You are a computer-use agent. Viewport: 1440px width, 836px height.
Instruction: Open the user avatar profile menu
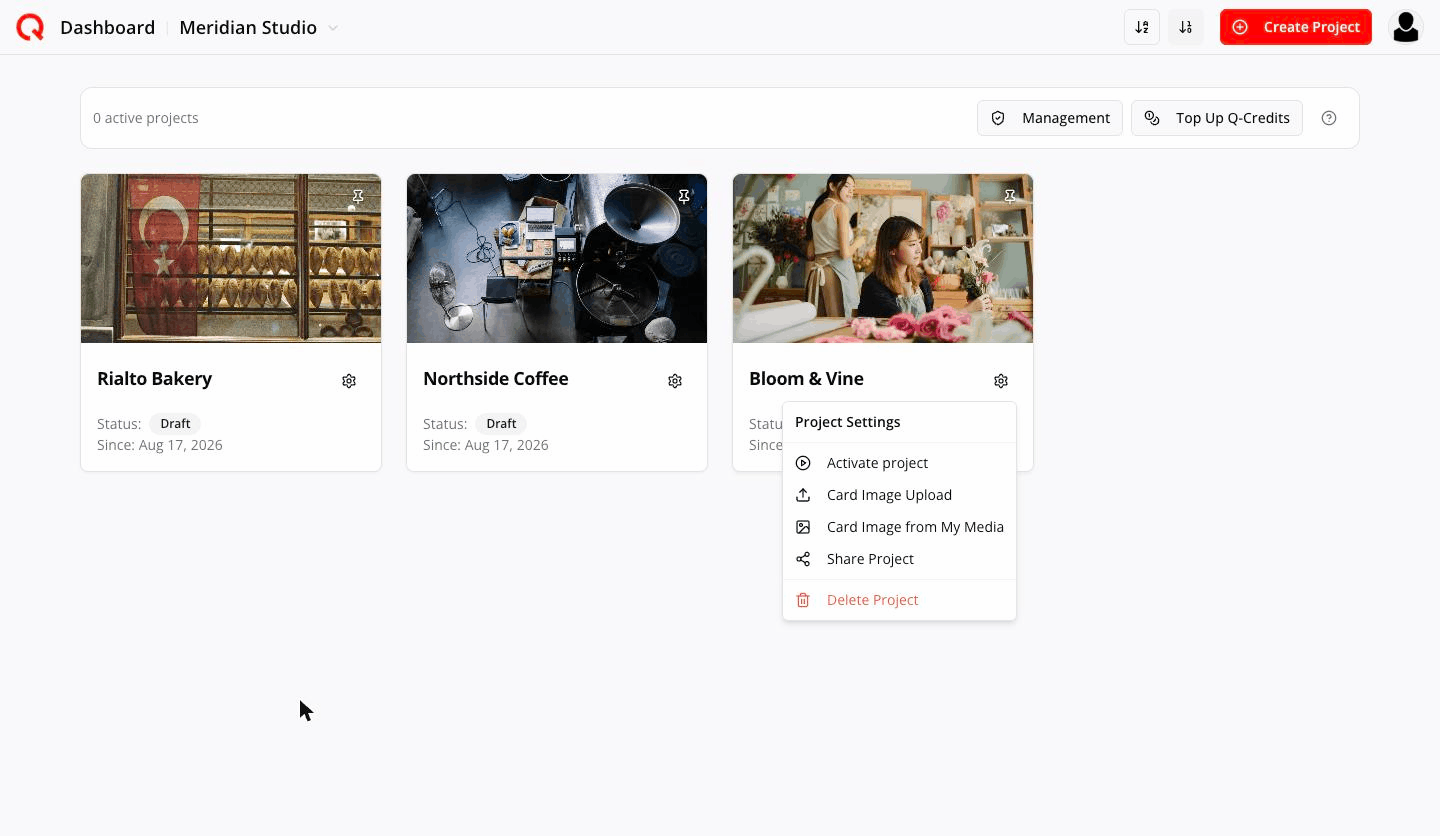coord(1406,27)
